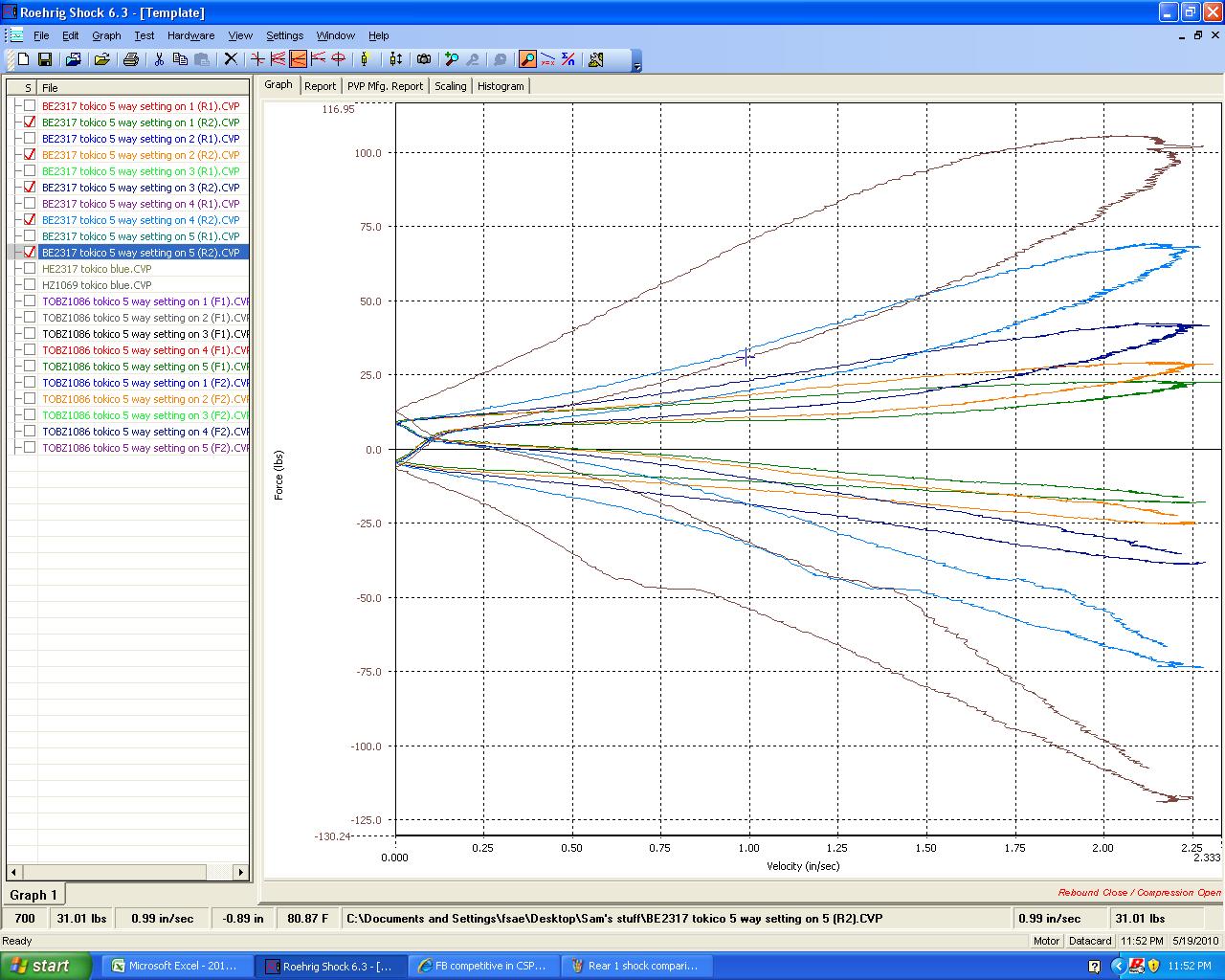Enable TOBZ1086 setting on 1 (F1) checkbox

(x=30, y=301)
